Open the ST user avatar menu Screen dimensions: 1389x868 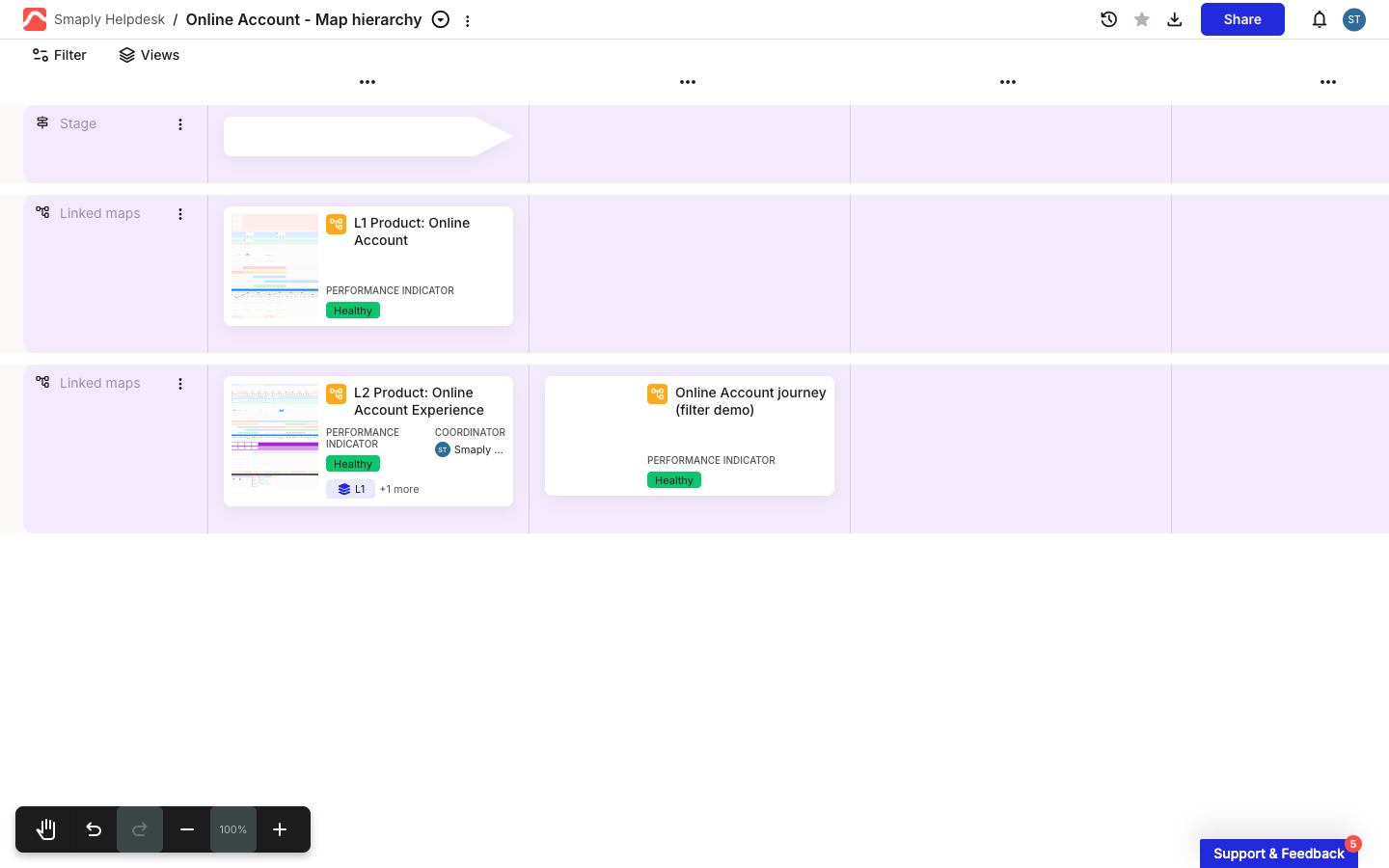1354,19
